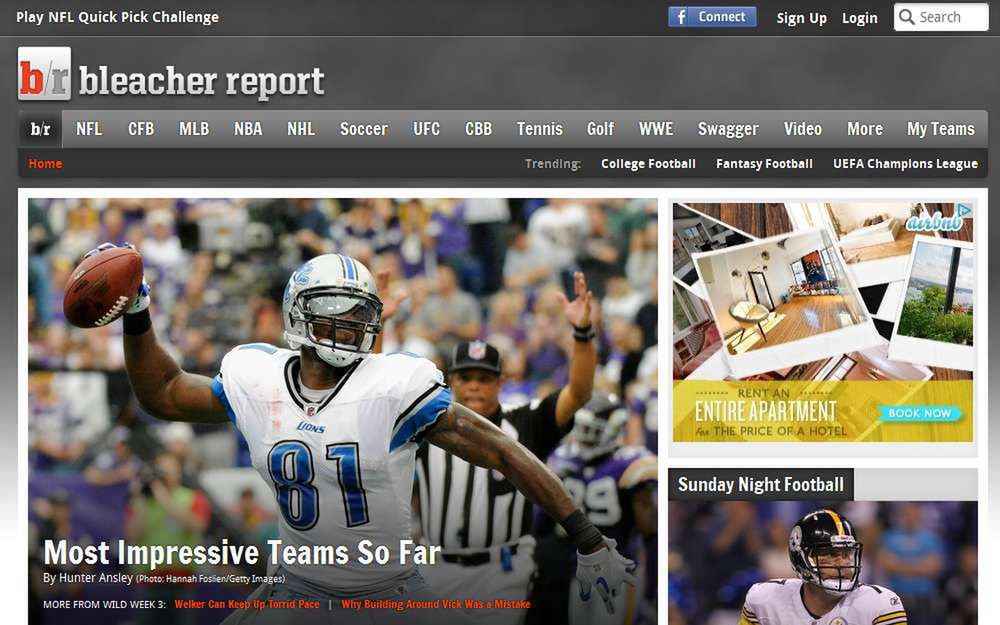The image size is (1000, 625).
Task: Open the My Teams menu
Action: click(x=941, y=129)
